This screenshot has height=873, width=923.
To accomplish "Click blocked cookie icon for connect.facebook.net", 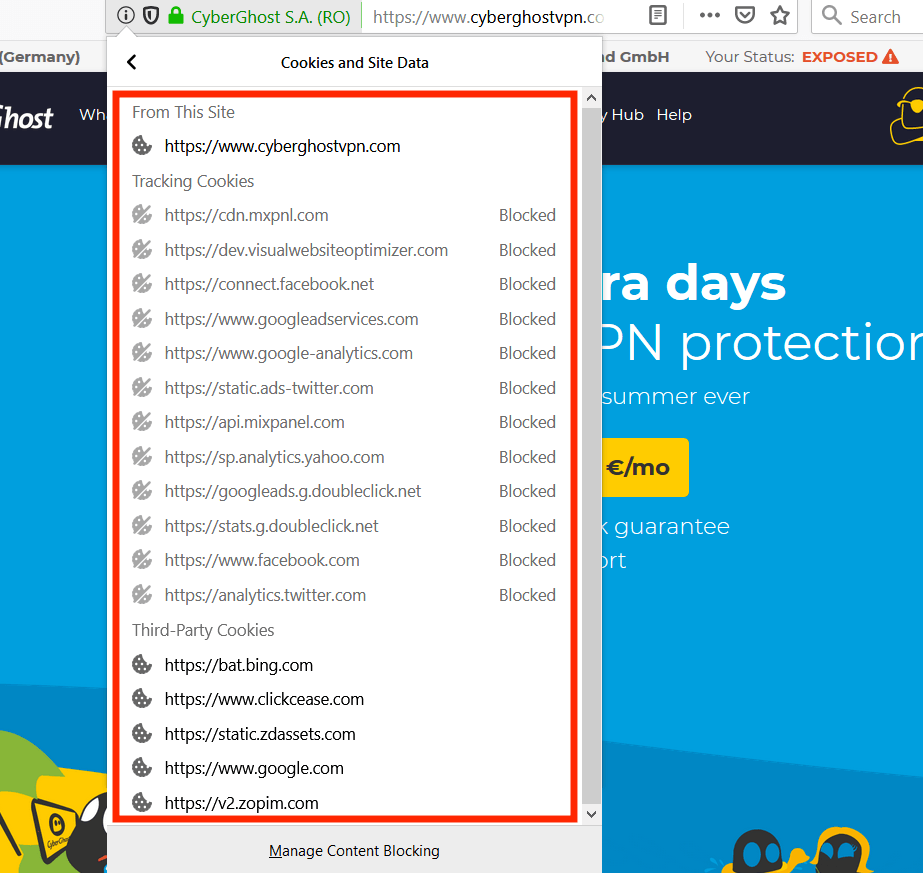I will tap(142, 284).
